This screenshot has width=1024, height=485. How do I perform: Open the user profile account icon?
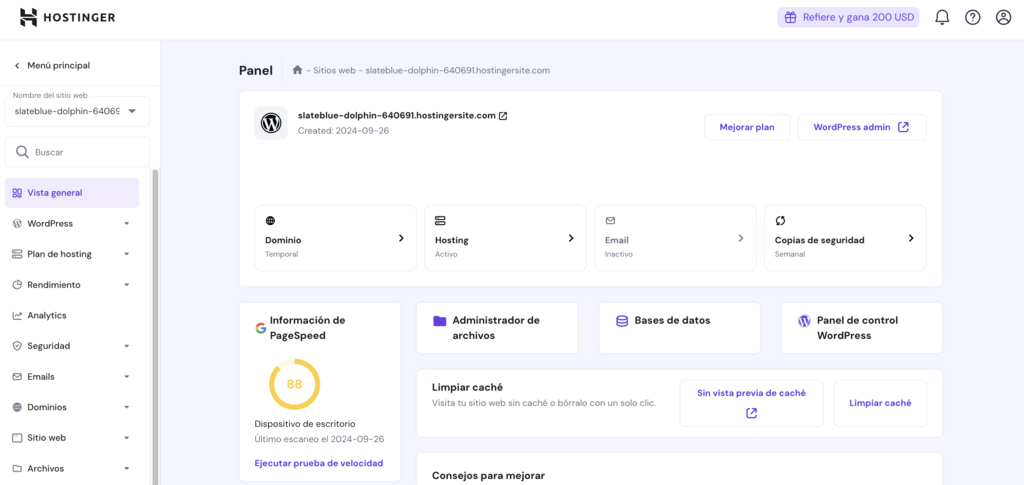[x=1003, y=17]
